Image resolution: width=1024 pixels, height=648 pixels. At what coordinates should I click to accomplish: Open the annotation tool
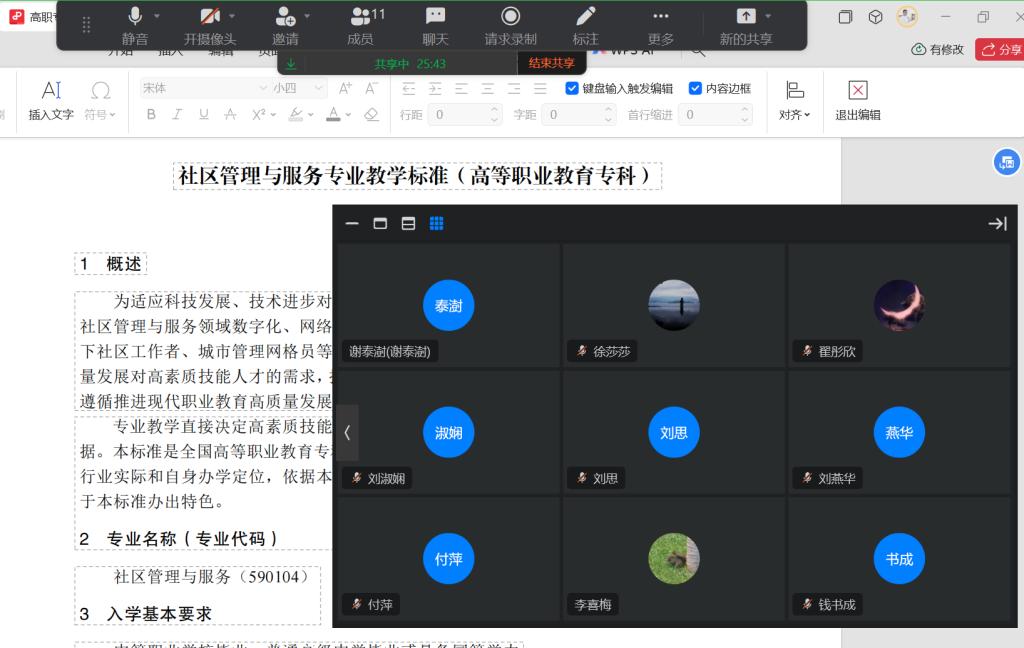click(586, 25)
